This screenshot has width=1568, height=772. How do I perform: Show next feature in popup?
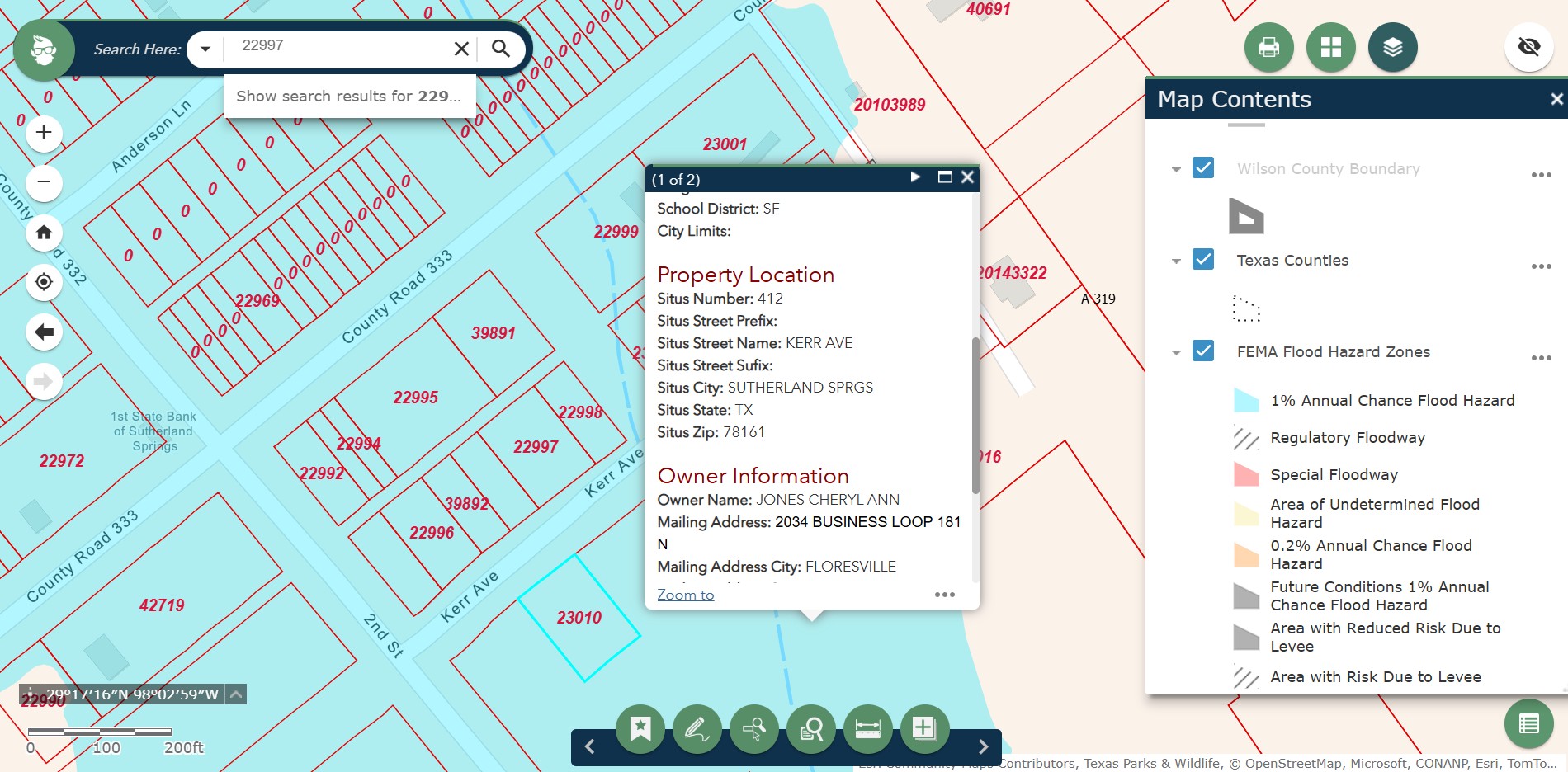(x=914, y=177)
